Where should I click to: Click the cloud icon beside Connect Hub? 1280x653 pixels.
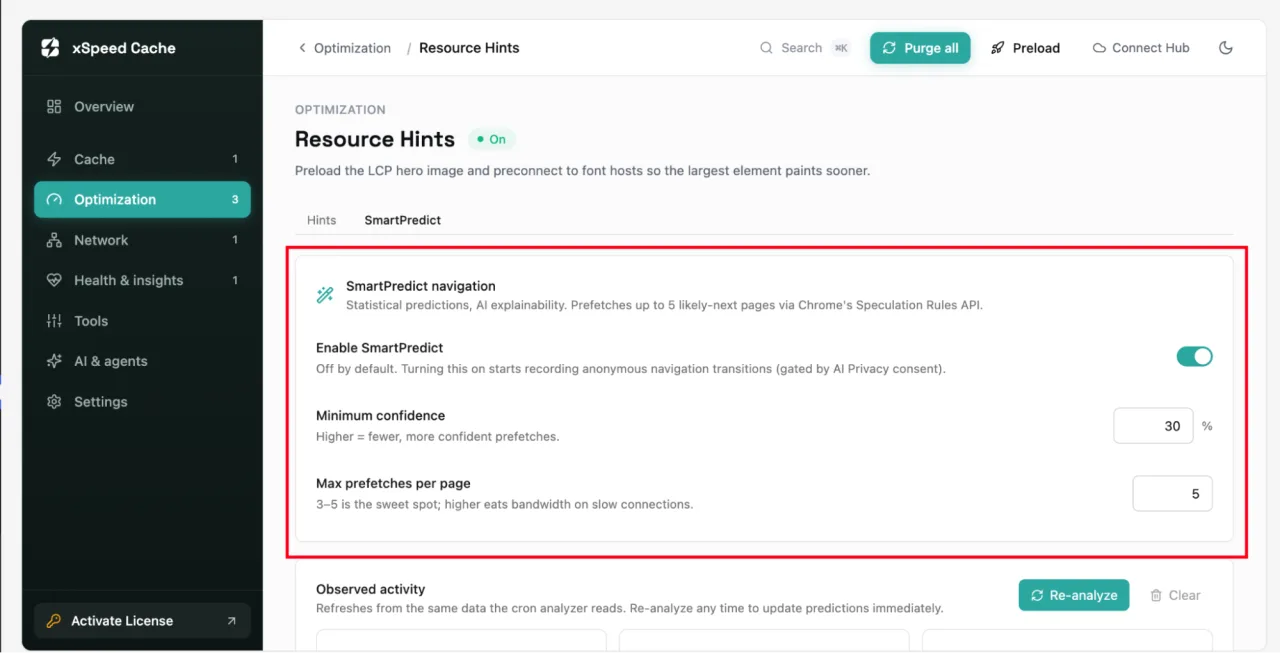1099,48
